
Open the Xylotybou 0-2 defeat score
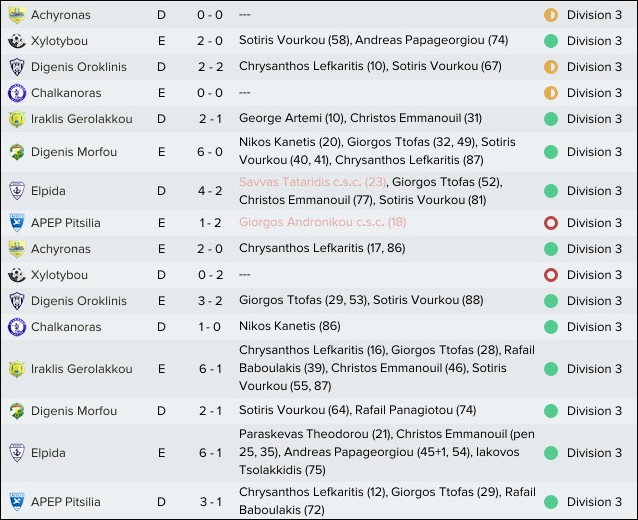(210, 275)
